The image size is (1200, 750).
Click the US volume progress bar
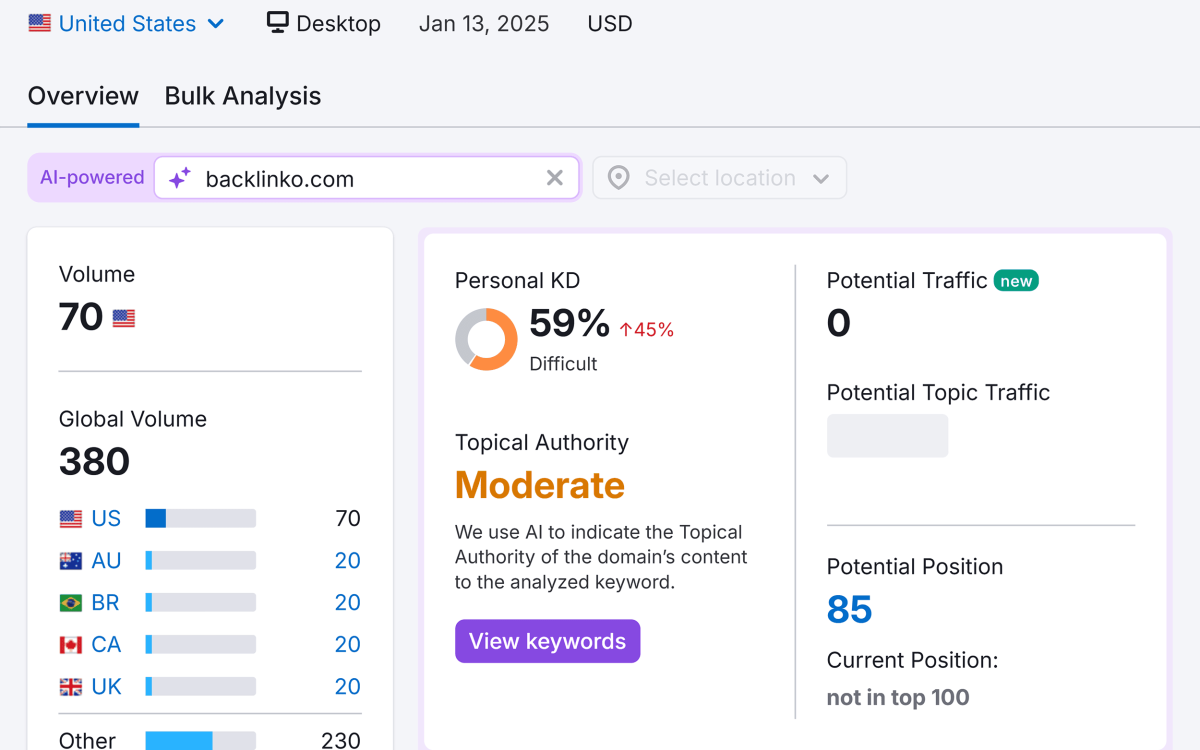199,518
